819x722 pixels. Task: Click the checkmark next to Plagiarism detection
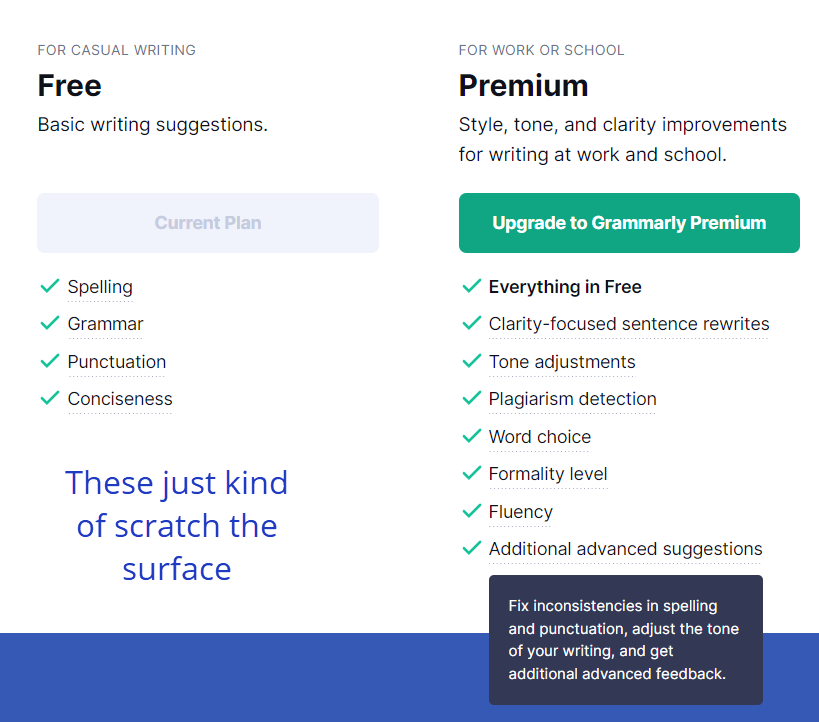pyautogui.click(x=472, y=399)
